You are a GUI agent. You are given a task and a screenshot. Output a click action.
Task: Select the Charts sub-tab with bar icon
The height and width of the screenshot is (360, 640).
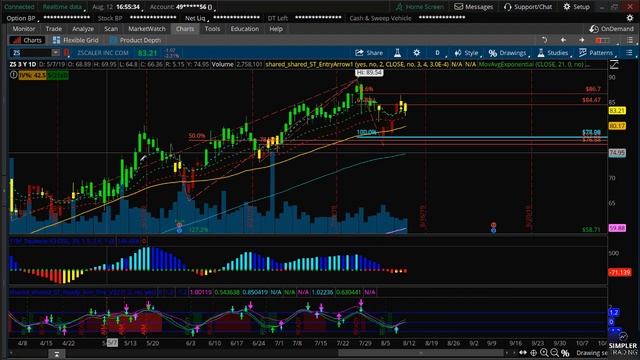(x=27, y=40)
